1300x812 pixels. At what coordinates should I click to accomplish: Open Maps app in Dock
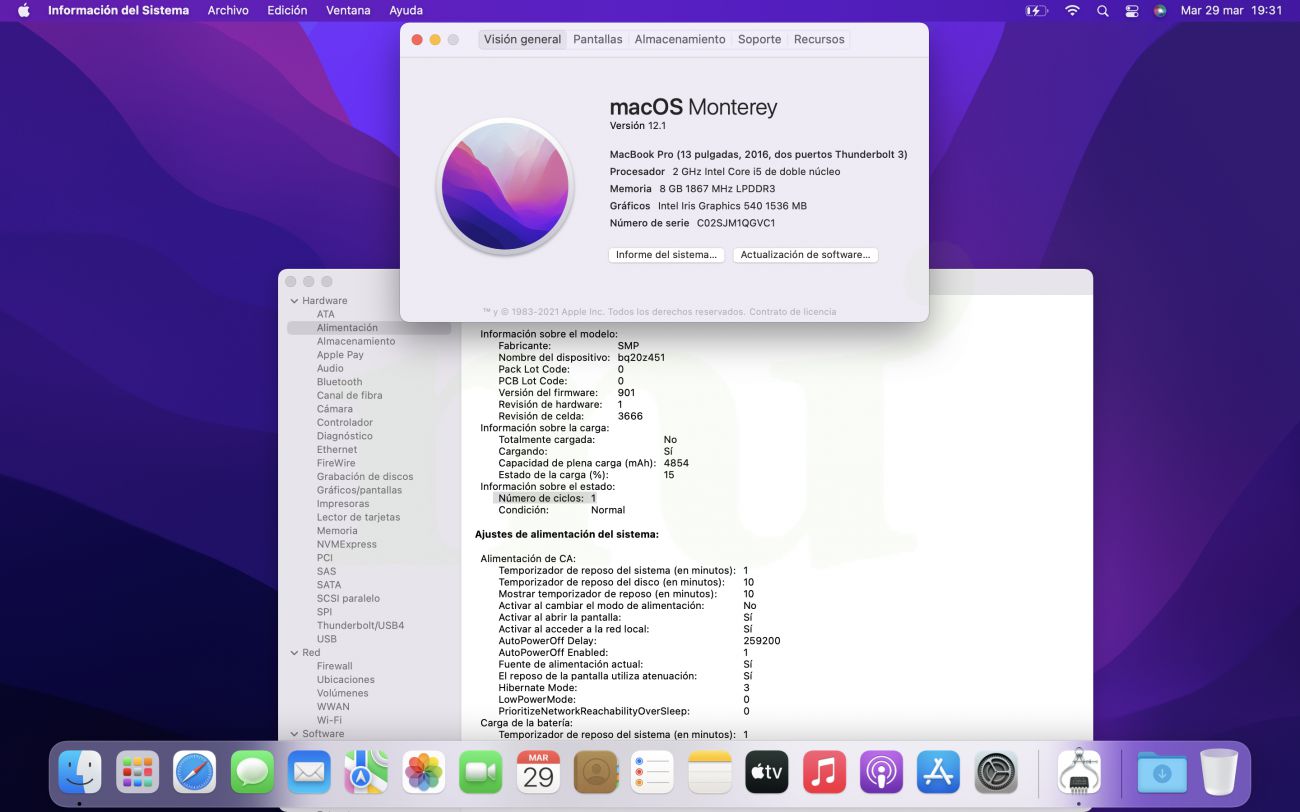(367, 772)
